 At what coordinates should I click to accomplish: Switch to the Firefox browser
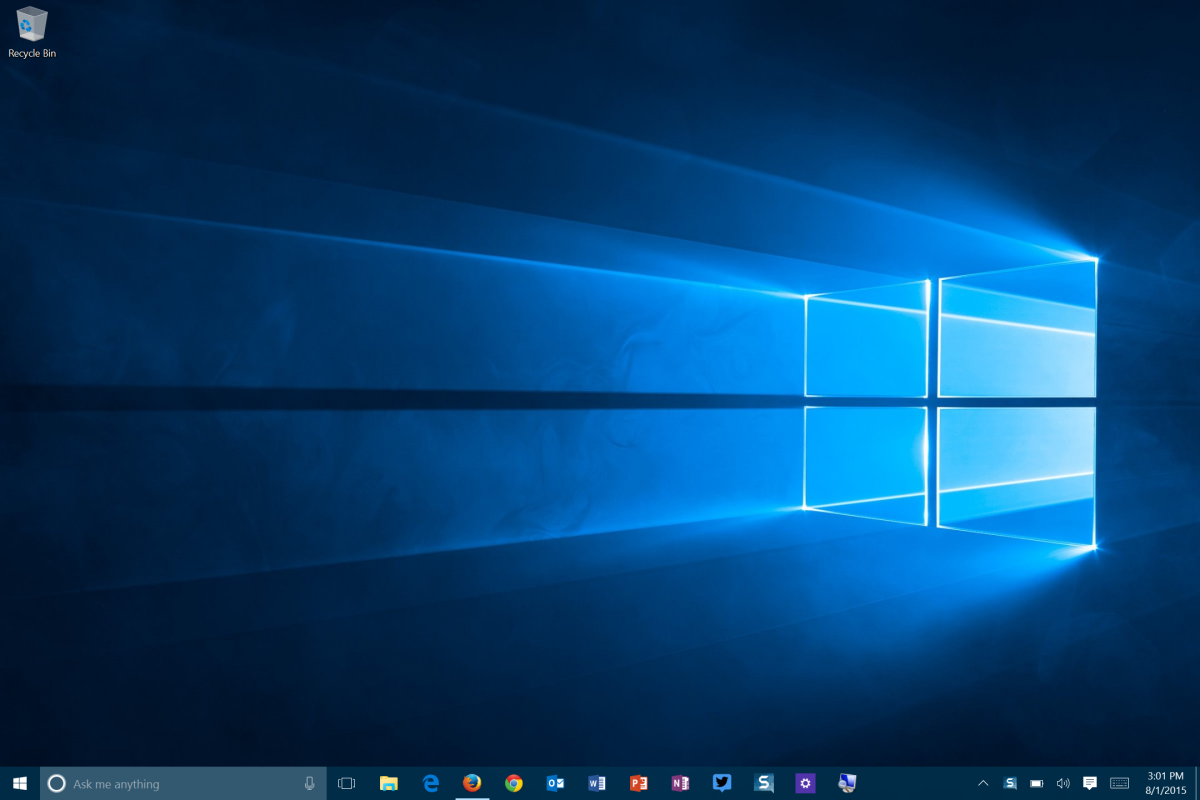coord(472,783)
